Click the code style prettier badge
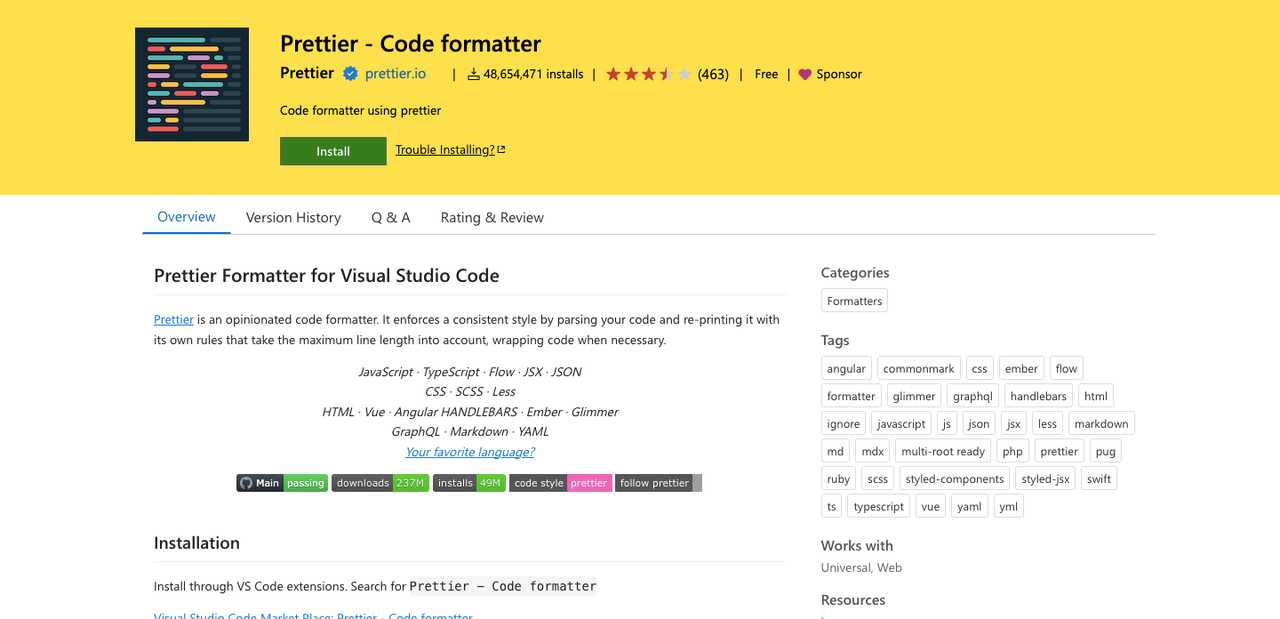 (x=560, y=483)
